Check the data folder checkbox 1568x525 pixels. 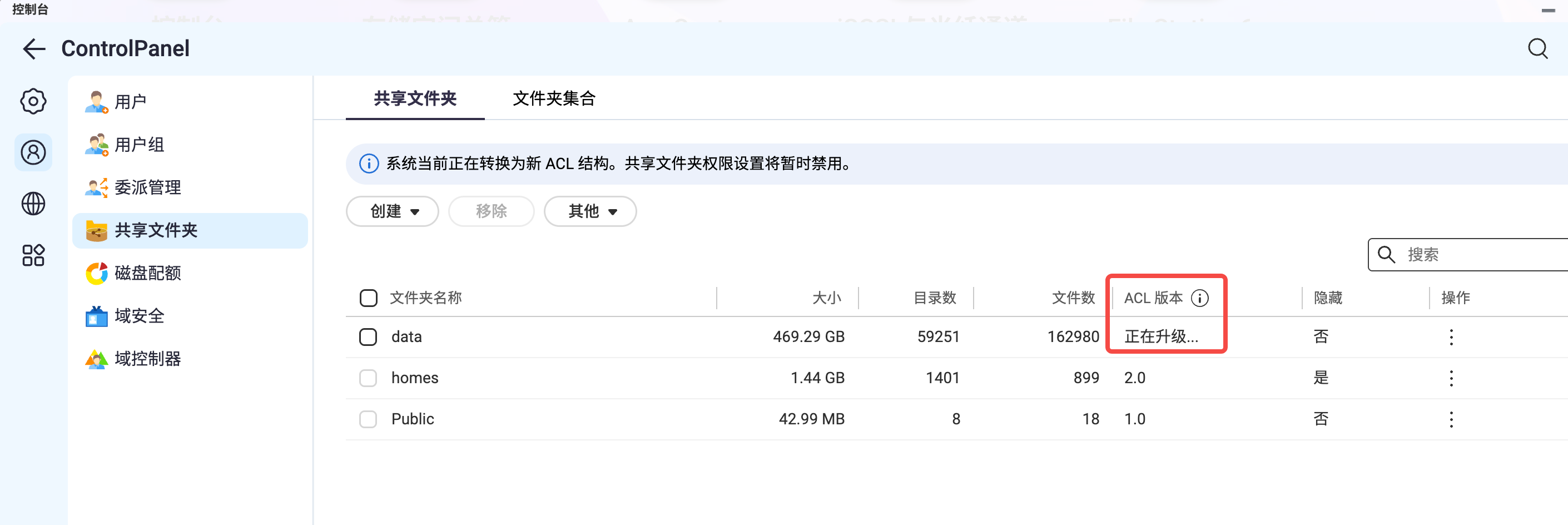[x=368, y=337]
